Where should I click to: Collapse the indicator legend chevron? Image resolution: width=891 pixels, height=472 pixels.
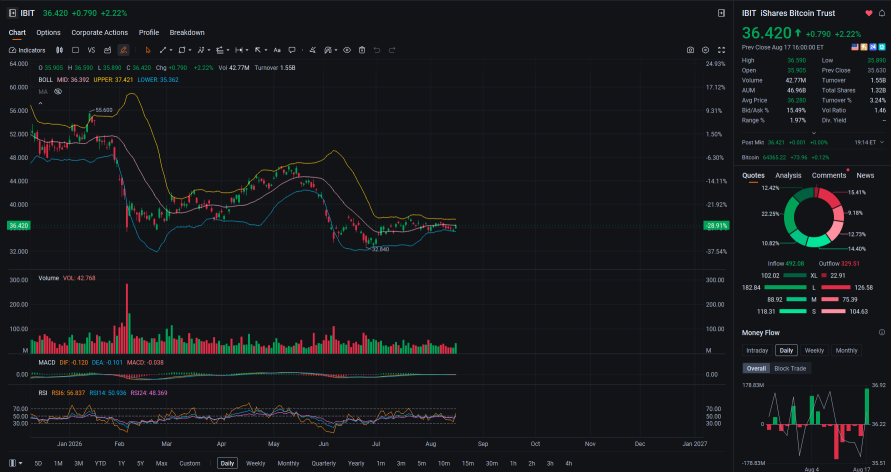[x=40, y=103]
